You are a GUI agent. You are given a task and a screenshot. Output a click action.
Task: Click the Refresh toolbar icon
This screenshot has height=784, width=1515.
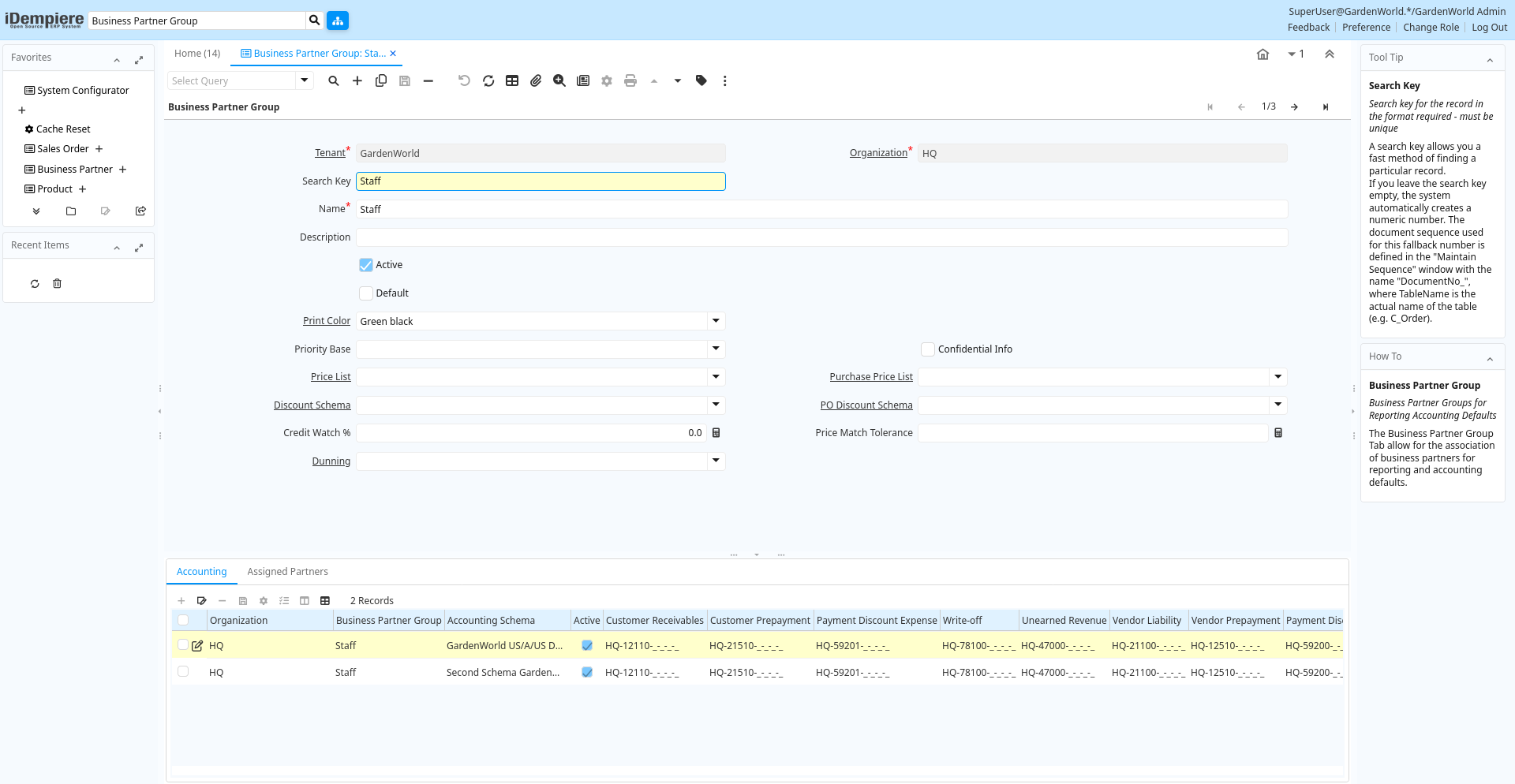click(x=488, y=80)
